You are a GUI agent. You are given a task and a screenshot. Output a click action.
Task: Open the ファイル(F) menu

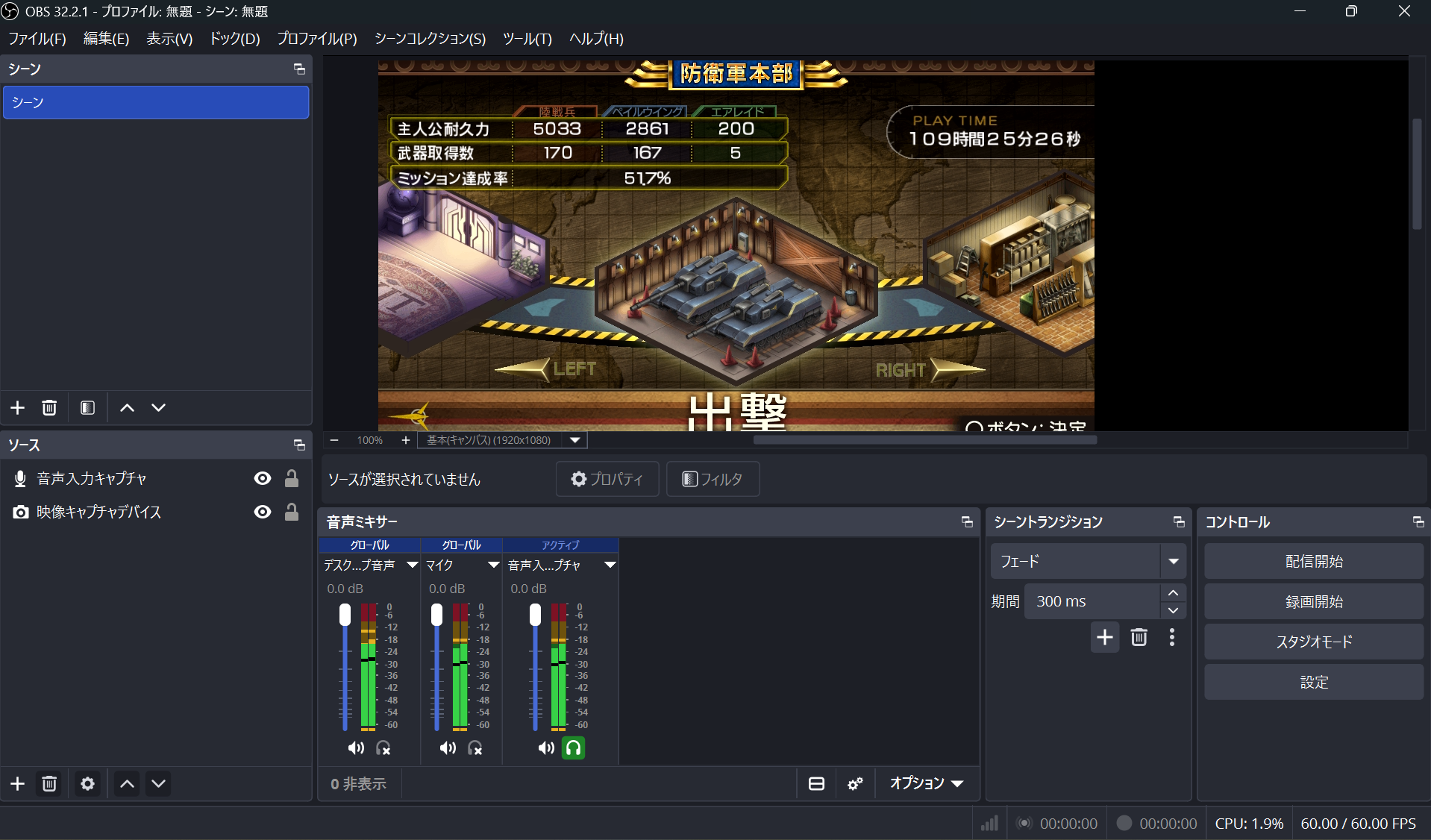[x=37, y=39]
